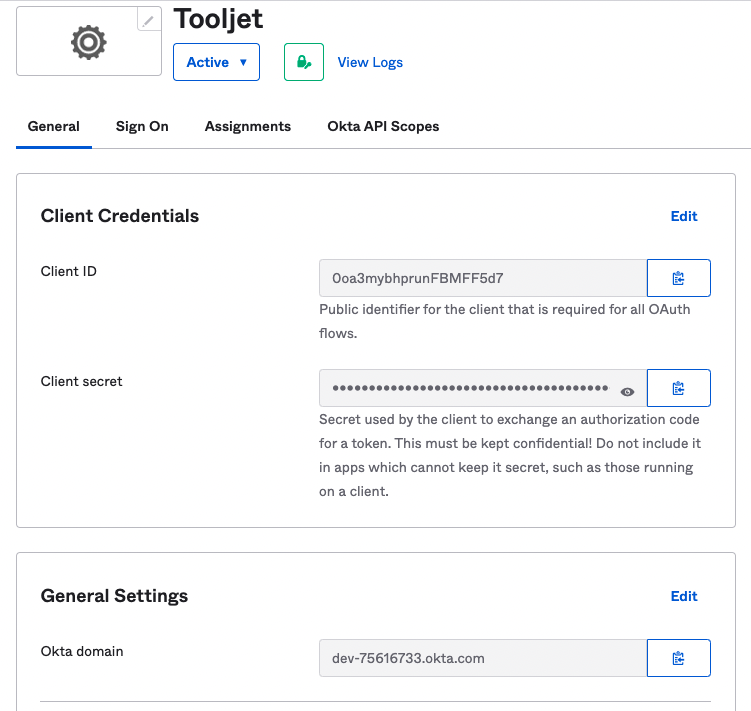
Task: Reveal client secret with eye icon
Action: coord(628,391)
